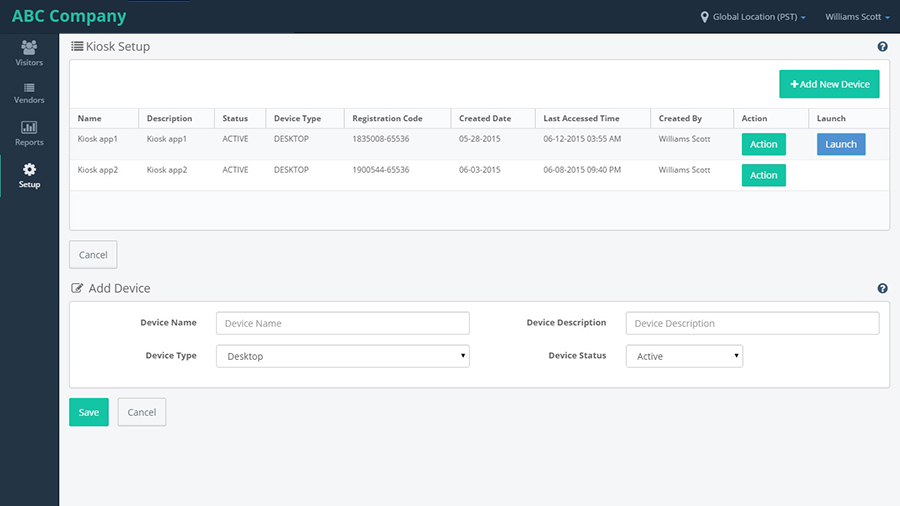Cancel the Add Device form
Image resolution: width=900 pixels, height=506 pixels.
pos(142,412)
